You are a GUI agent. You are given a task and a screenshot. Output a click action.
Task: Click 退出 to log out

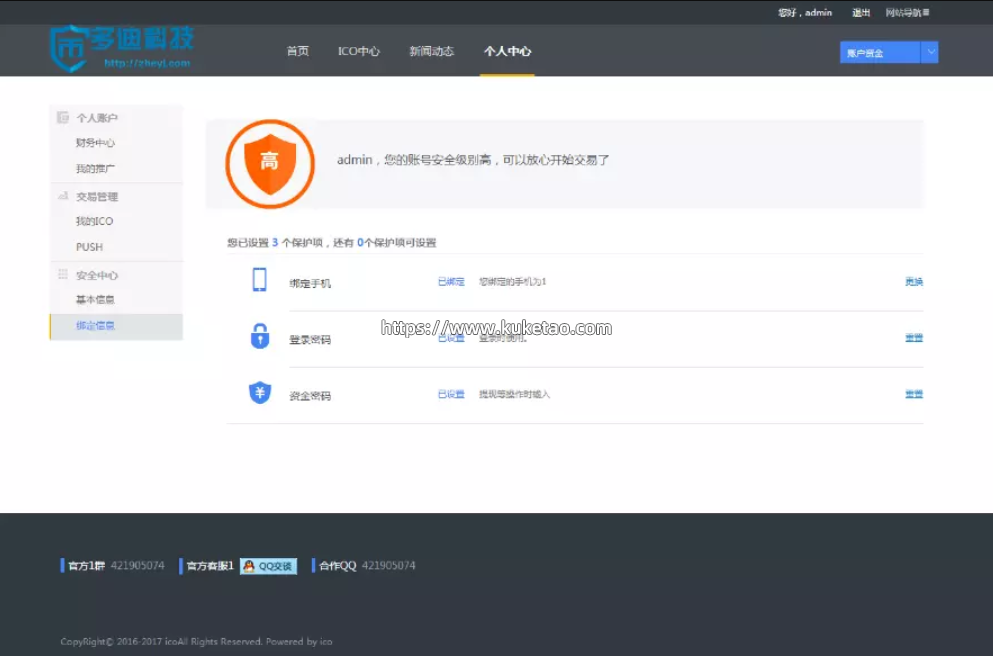click(860, 13)
